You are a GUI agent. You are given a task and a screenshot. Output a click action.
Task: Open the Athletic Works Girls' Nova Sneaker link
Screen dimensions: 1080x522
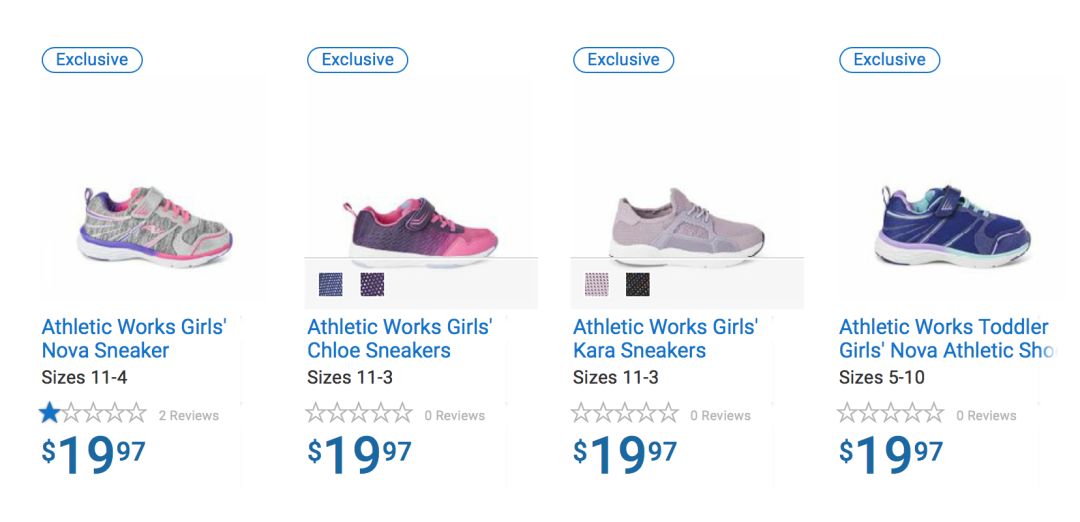(x=134, y=338)
